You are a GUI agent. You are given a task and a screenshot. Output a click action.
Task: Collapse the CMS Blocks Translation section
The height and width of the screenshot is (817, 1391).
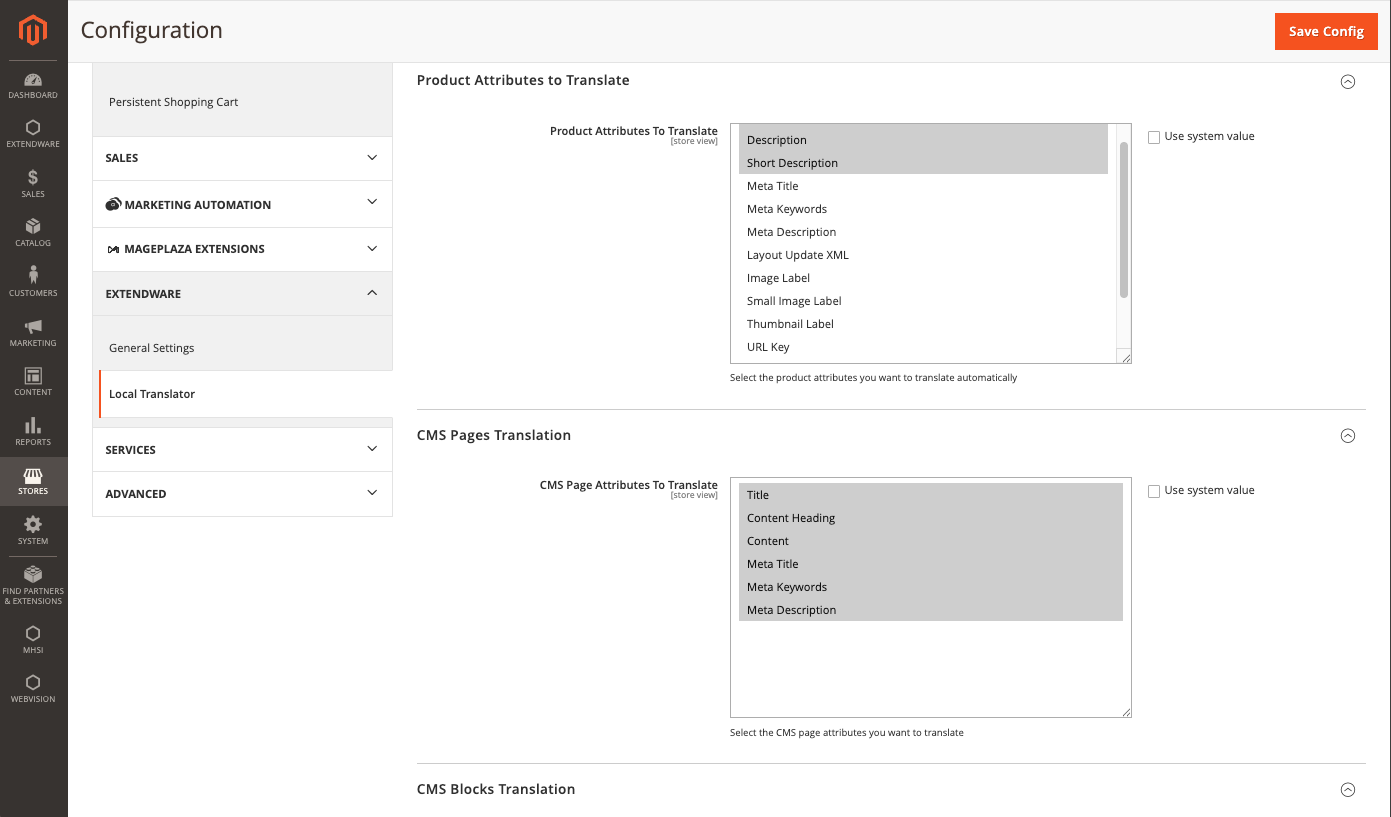1347,790
